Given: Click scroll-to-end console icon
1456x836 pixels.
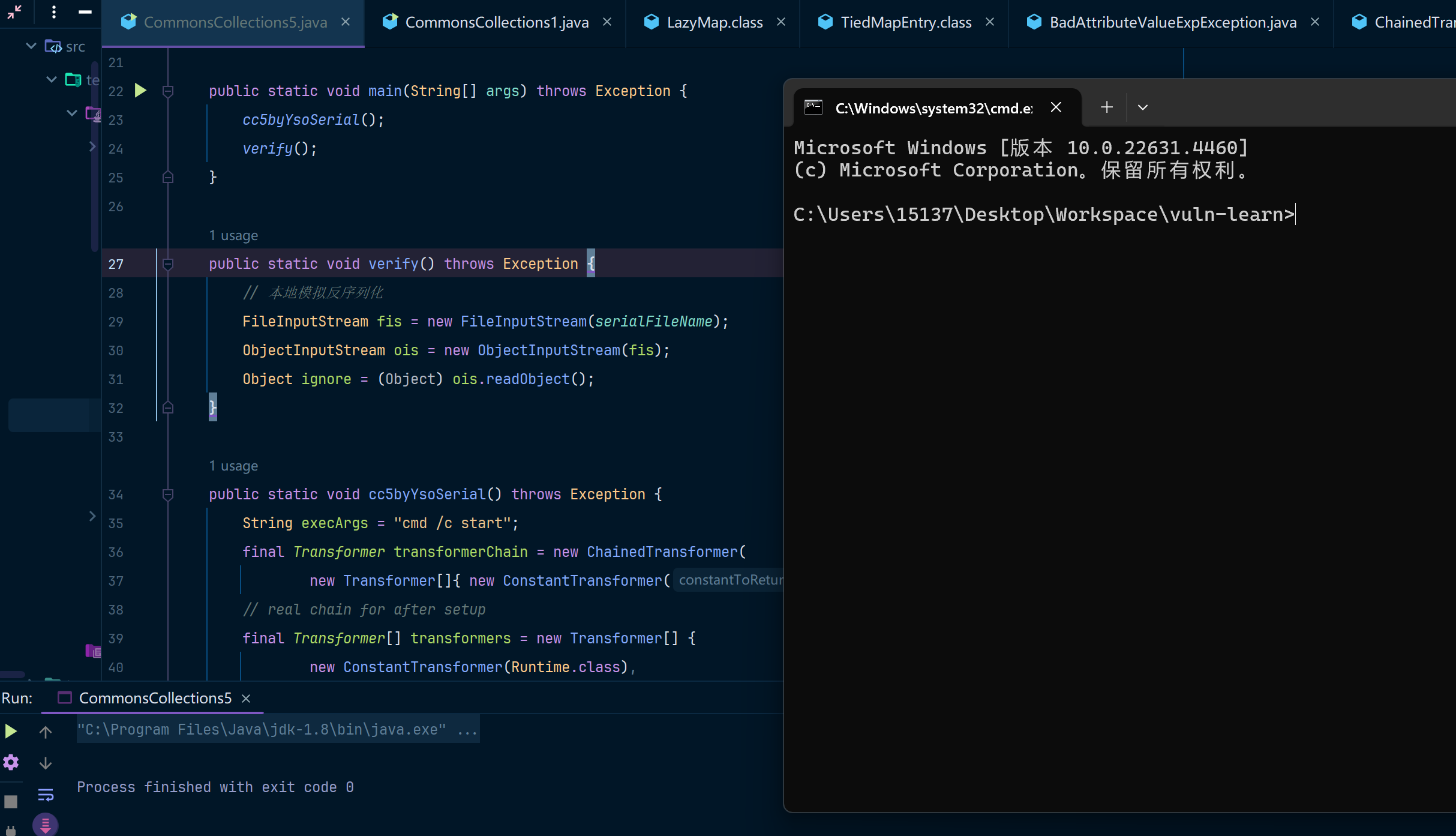Looking at the screenshot, I should pos(46,824).
